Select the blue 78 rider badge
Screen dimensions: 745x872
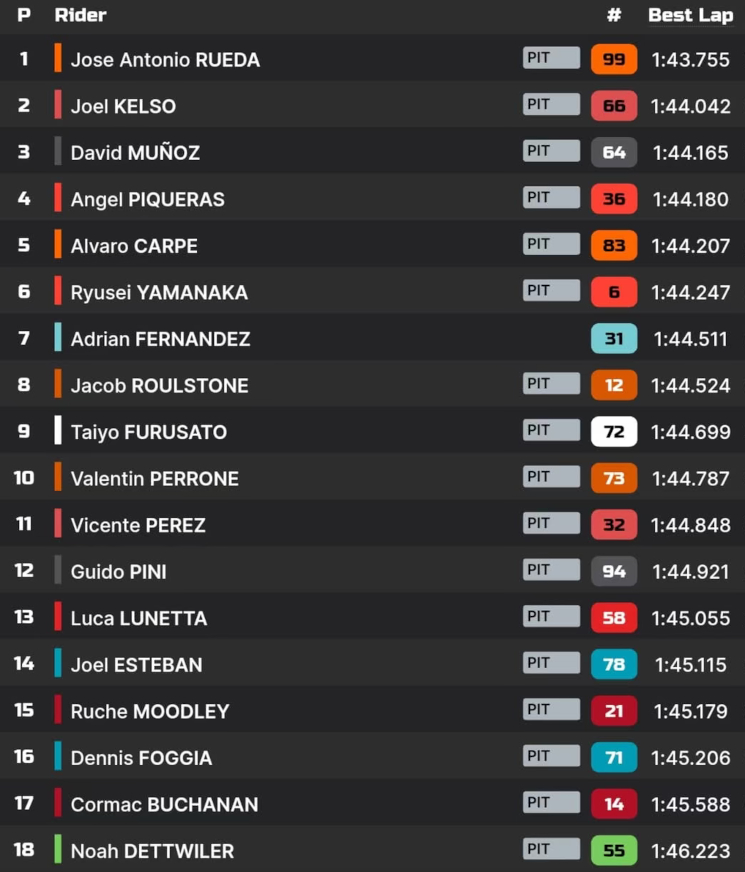pyautogui.click(x=614, y=664)
